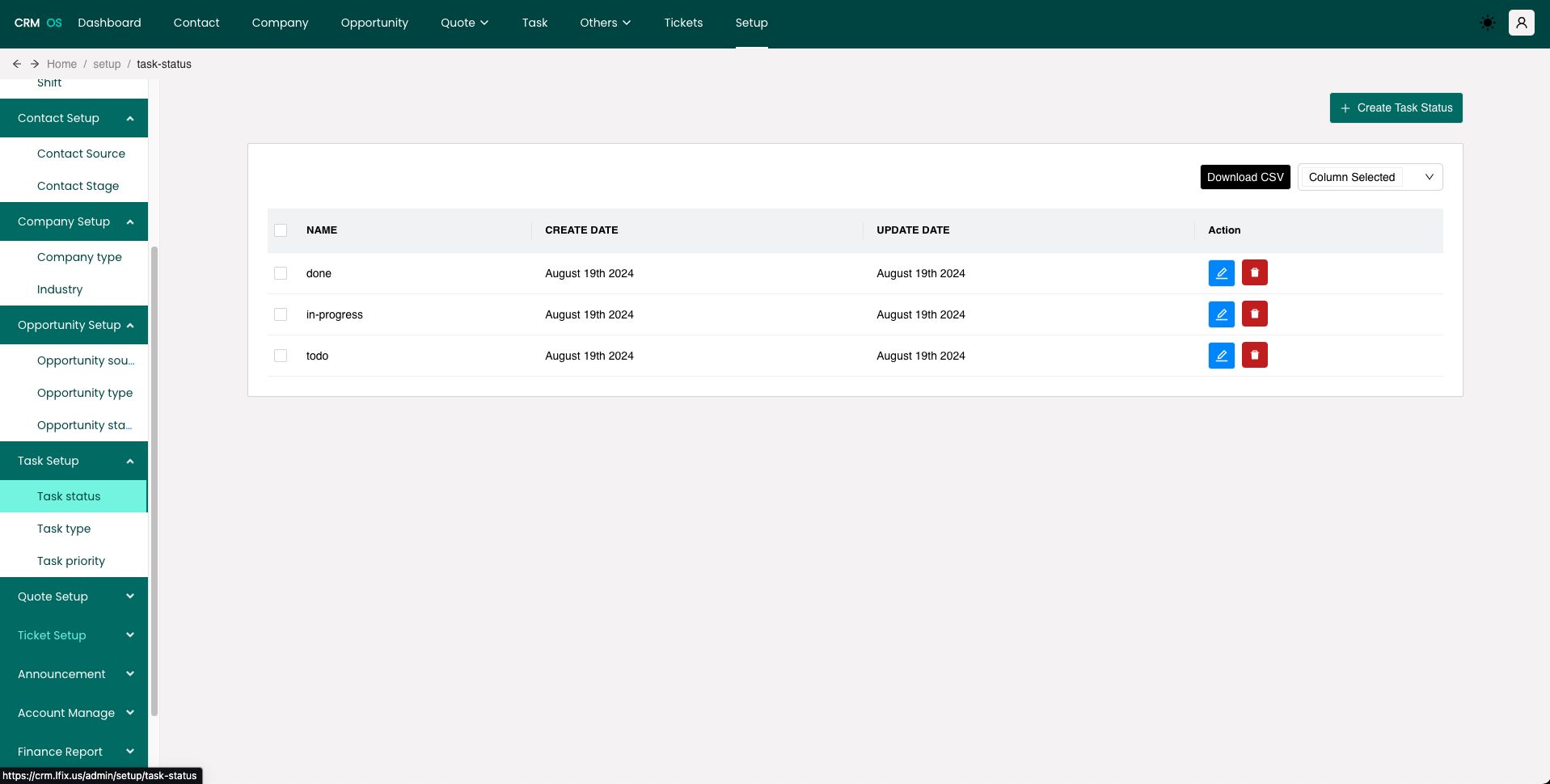Image resolution: width=1550 pixels, height=784 pixels.
Task: Open the Tickets menu item
Action: (683, 23)
